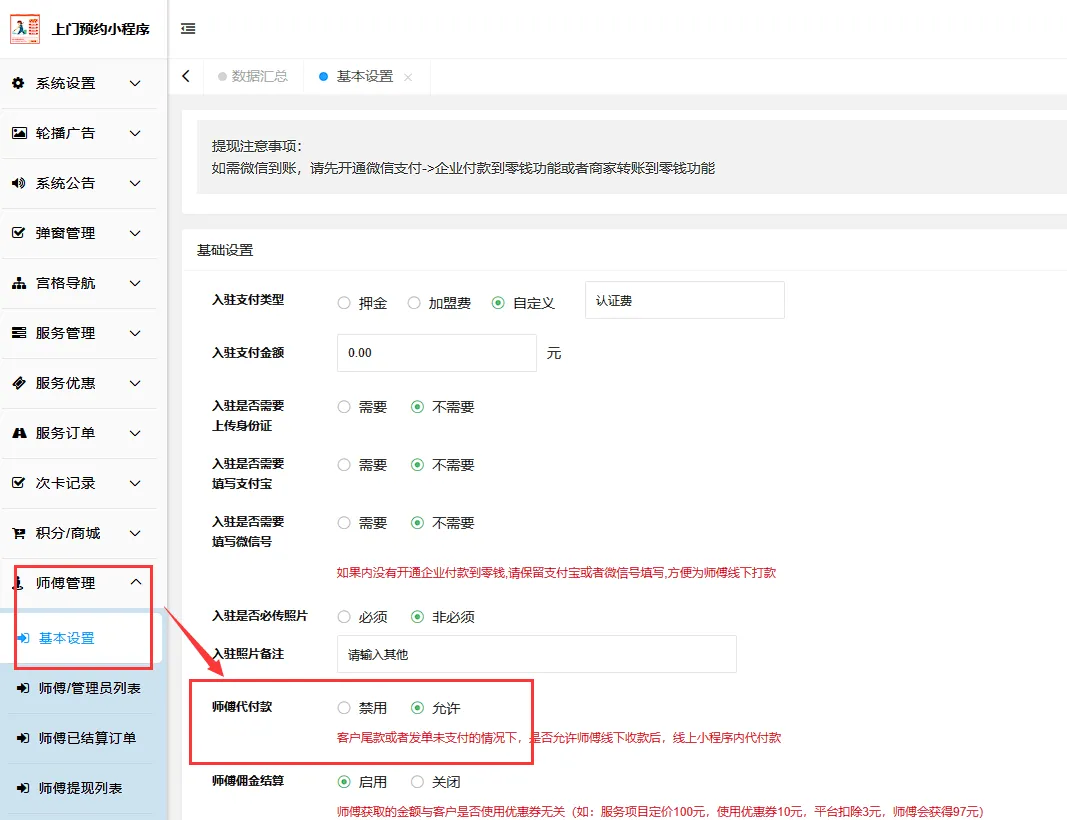Expand the 宫格导航 menu chevron

tap(135, 283)
